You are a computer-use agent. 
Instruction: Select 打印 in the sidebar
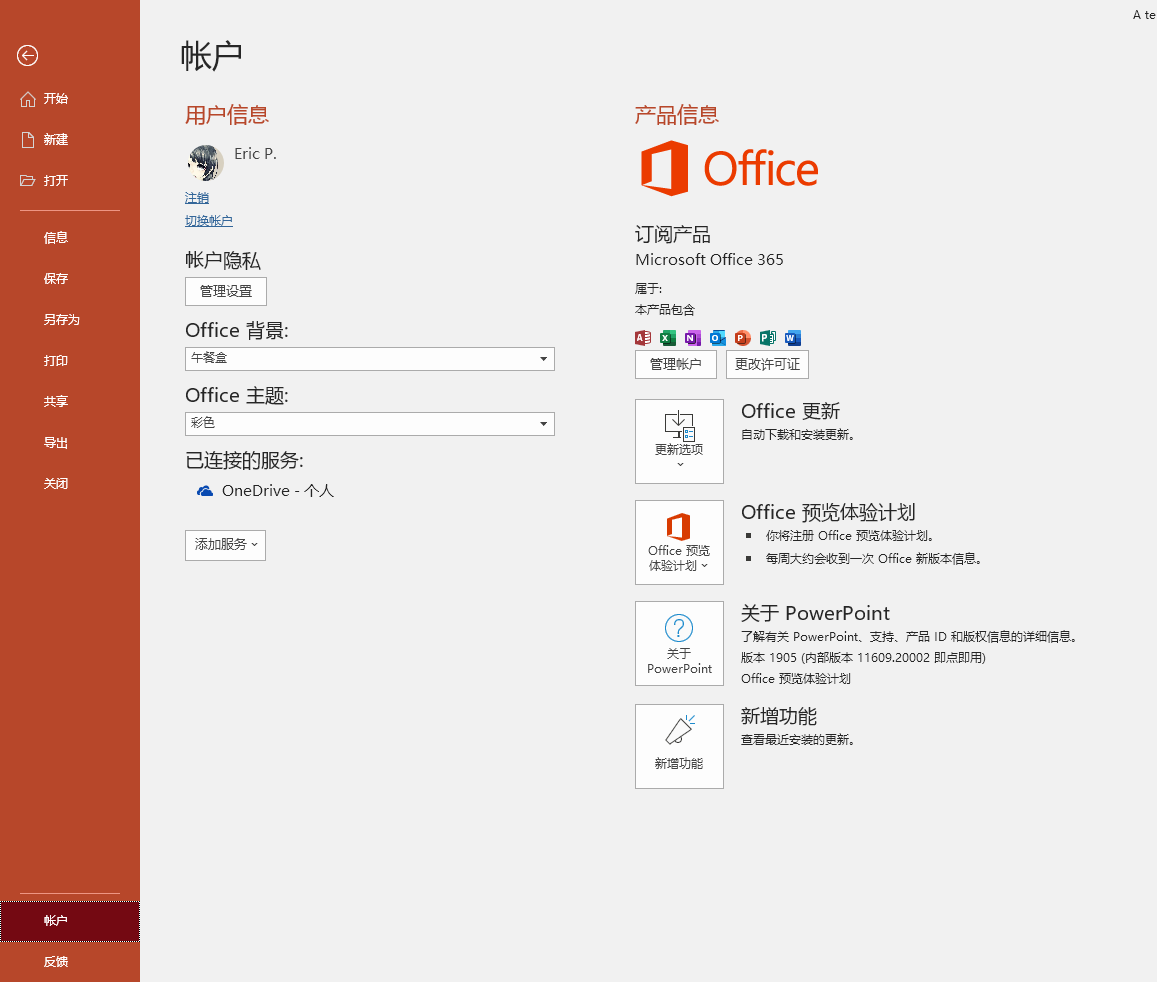click(x=69, y=361)
